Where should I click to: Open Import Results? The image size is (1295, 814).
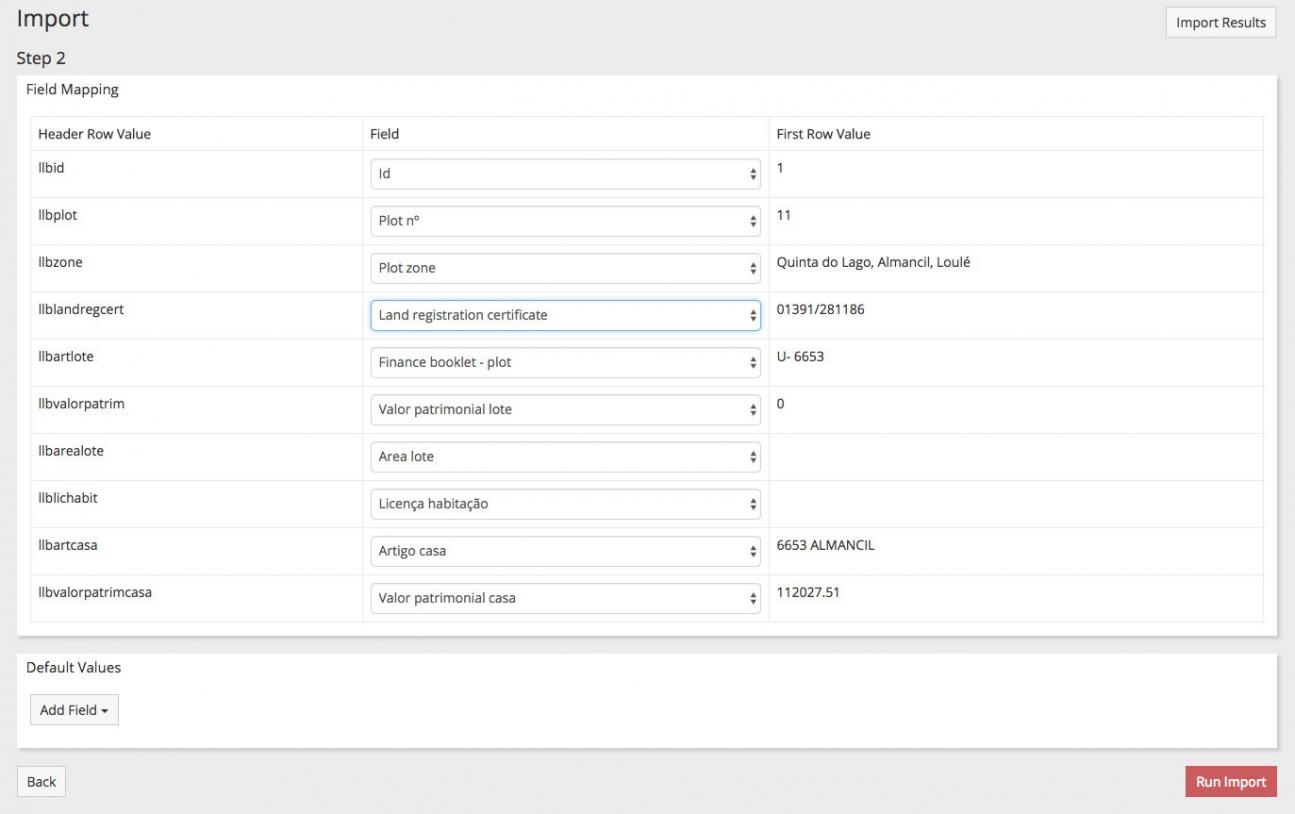1220,23
